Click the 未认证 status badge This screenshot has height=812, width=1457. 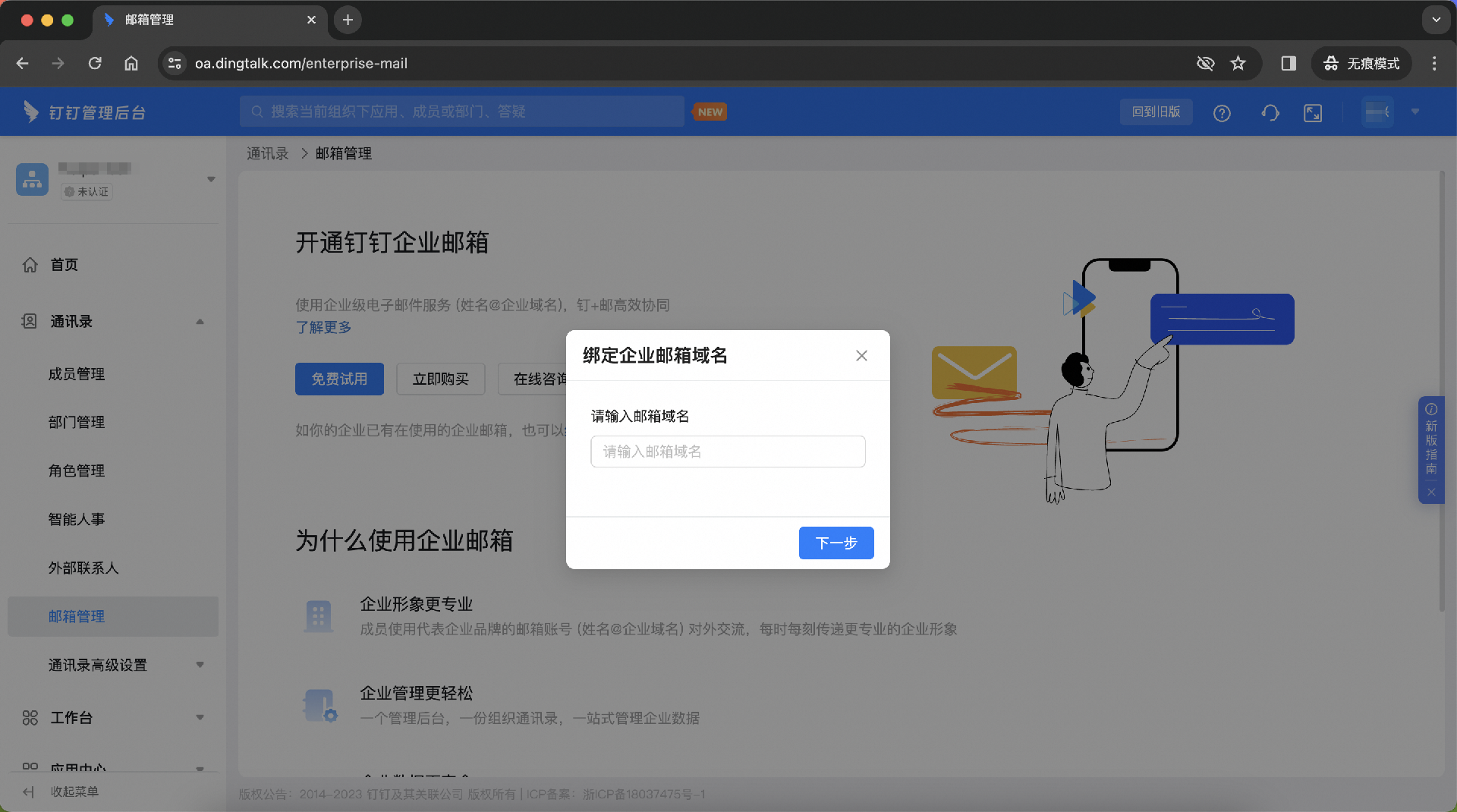pos(87,192)
